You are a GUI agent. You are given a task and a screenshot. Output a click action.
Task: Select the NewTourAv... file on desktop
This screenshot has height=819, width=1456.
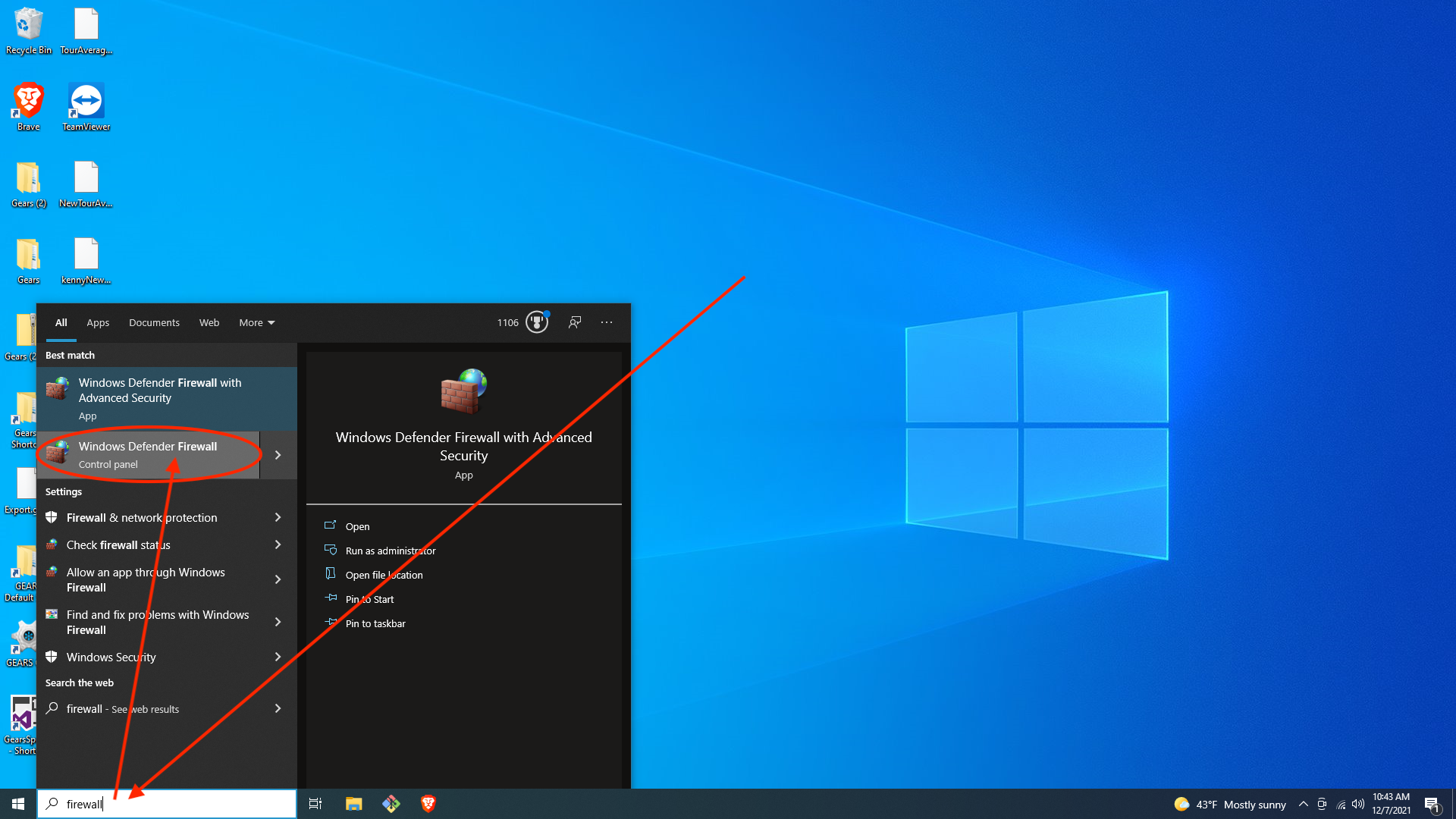(86, 184)
